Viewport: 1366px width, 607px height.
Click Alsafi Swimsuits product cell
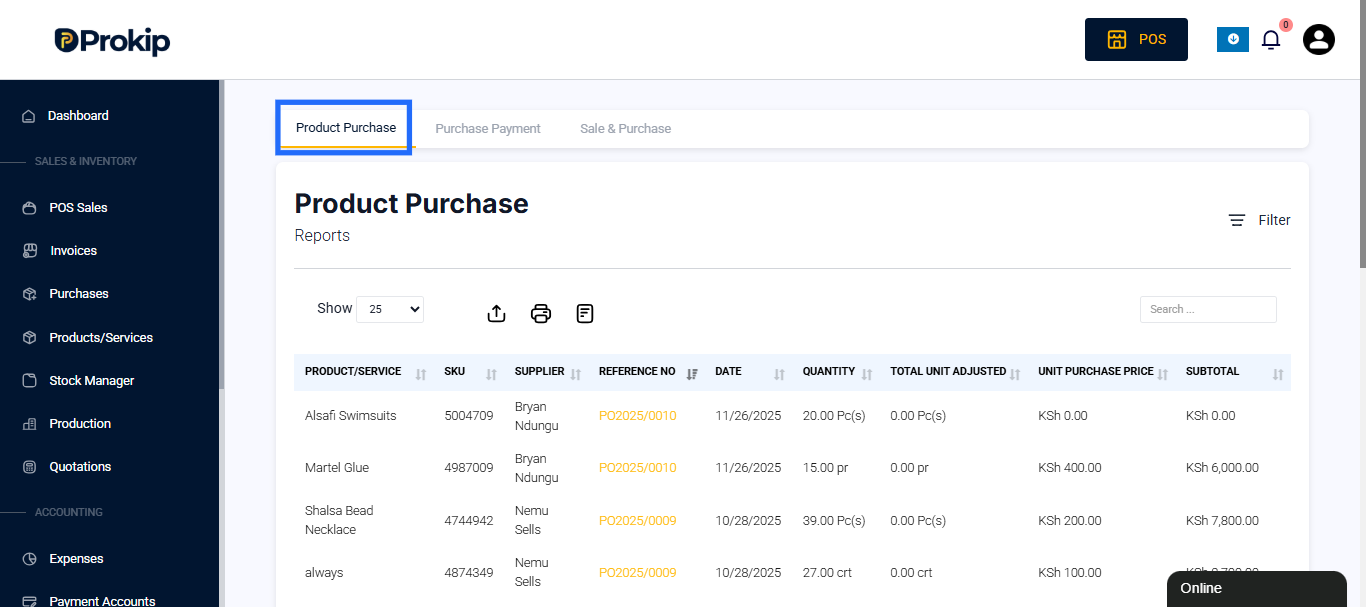click(x=350, y=416)
